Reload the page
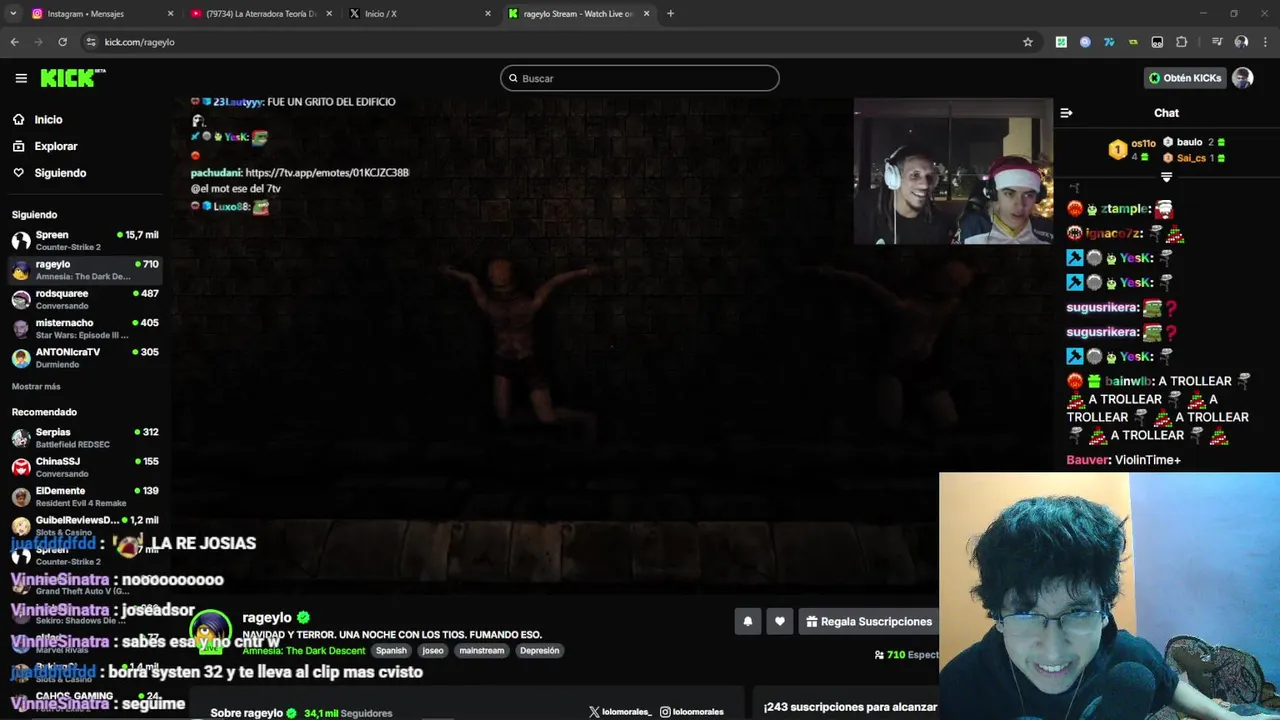The image size is (1280, 720). pyautogui.click(x=62, y=42)
